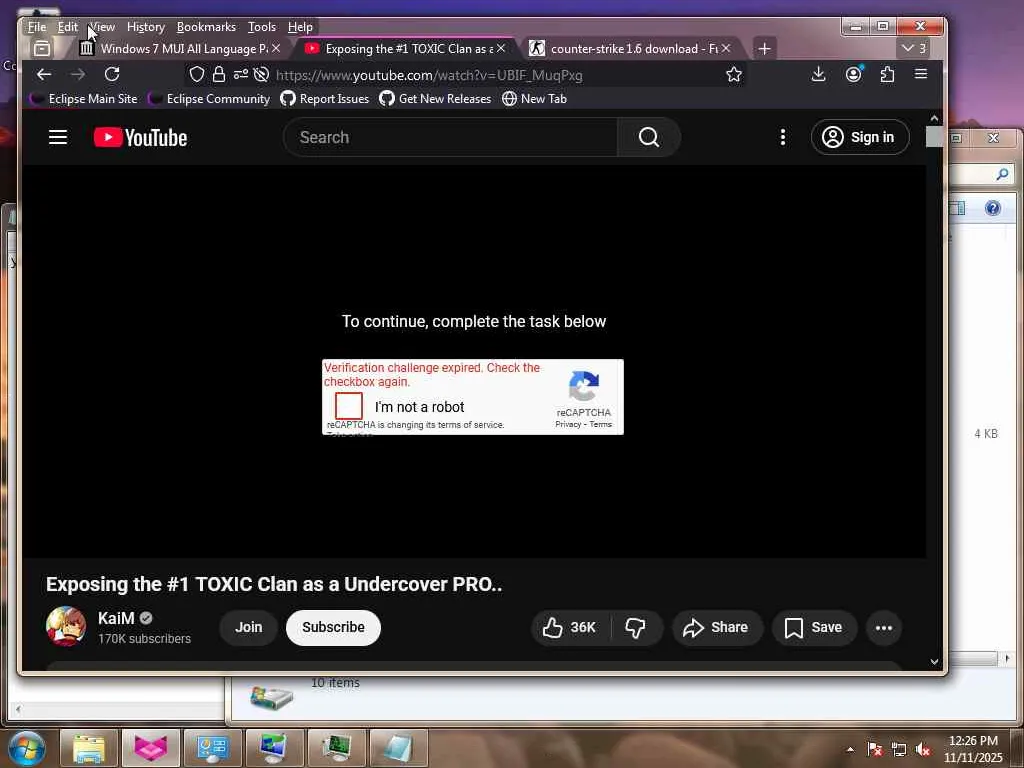The width and height of the screenshot is (1024, 768).
Task: Click the page scrollbar down arrow
Action: 935,662
